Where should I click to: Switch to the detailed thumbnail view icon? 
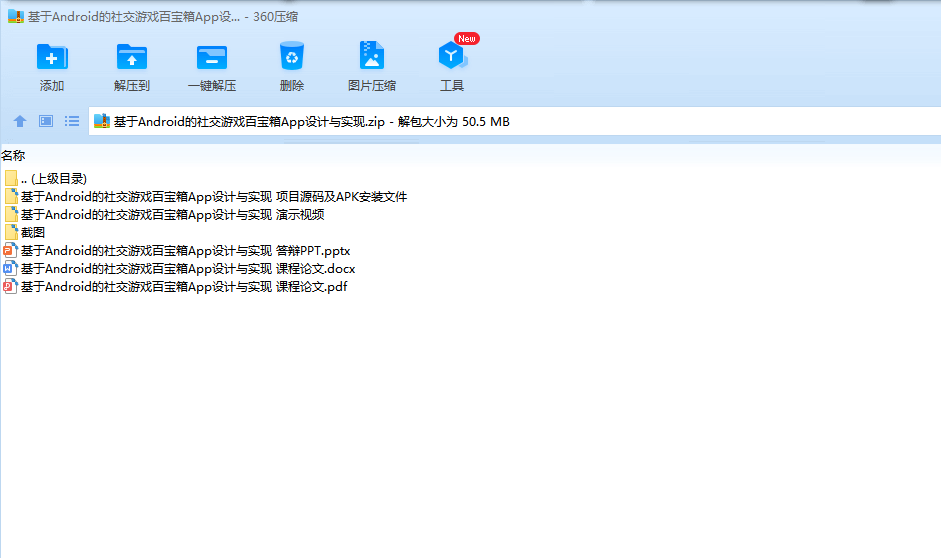tap(46, 121)
